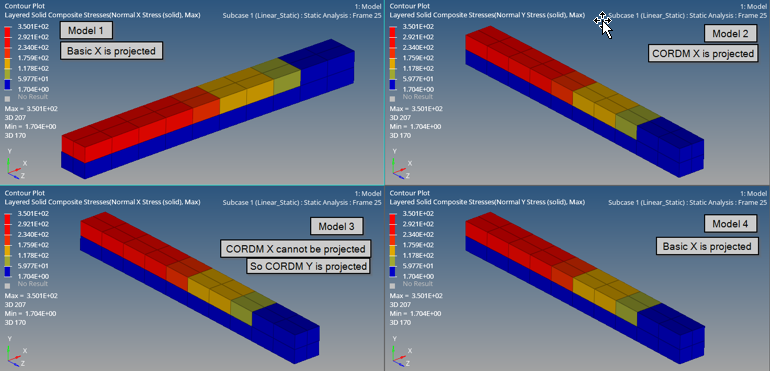The width and height of the screenshot is (770, 371).
Task: Click the gray No Result swatch in Model 4 legend
Action: point(392,285)
